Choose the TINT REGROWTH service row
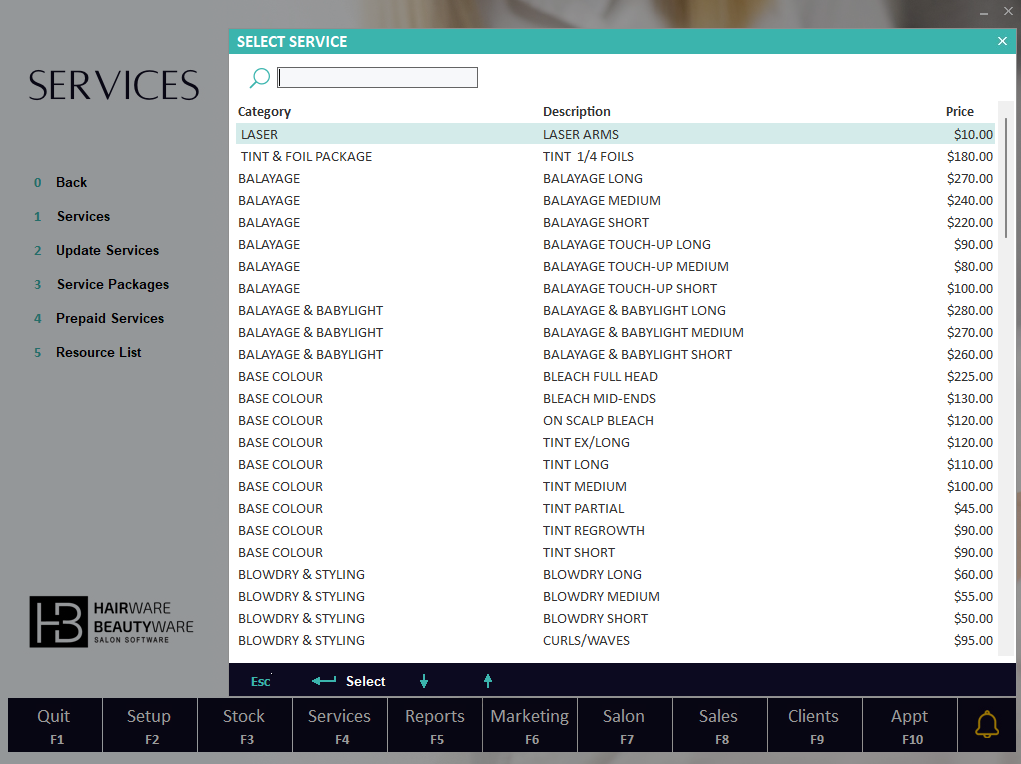 point(593,530)
